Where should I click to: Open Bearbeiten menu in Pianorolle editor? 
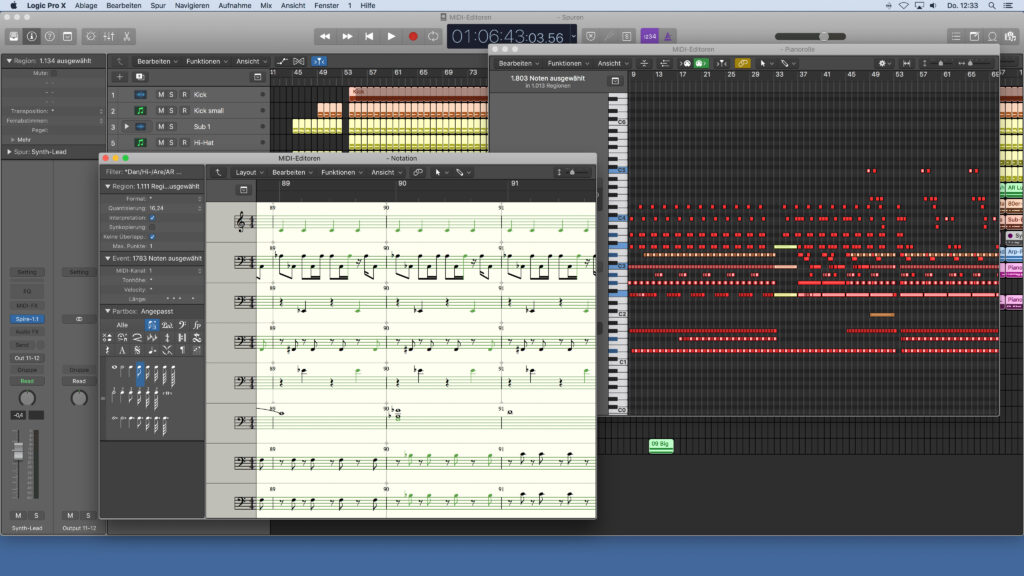pos(519,63)
